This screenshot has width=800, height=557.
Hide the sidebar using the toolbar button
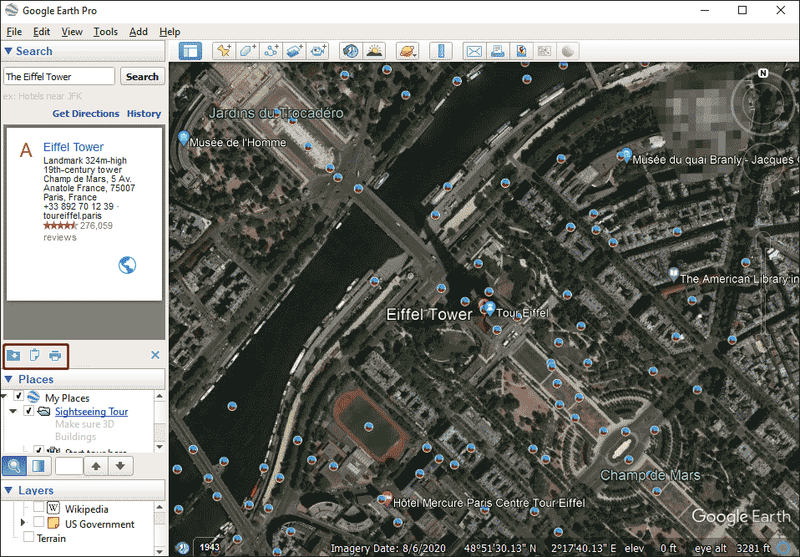pyautogui.click(x=190, y=51)
